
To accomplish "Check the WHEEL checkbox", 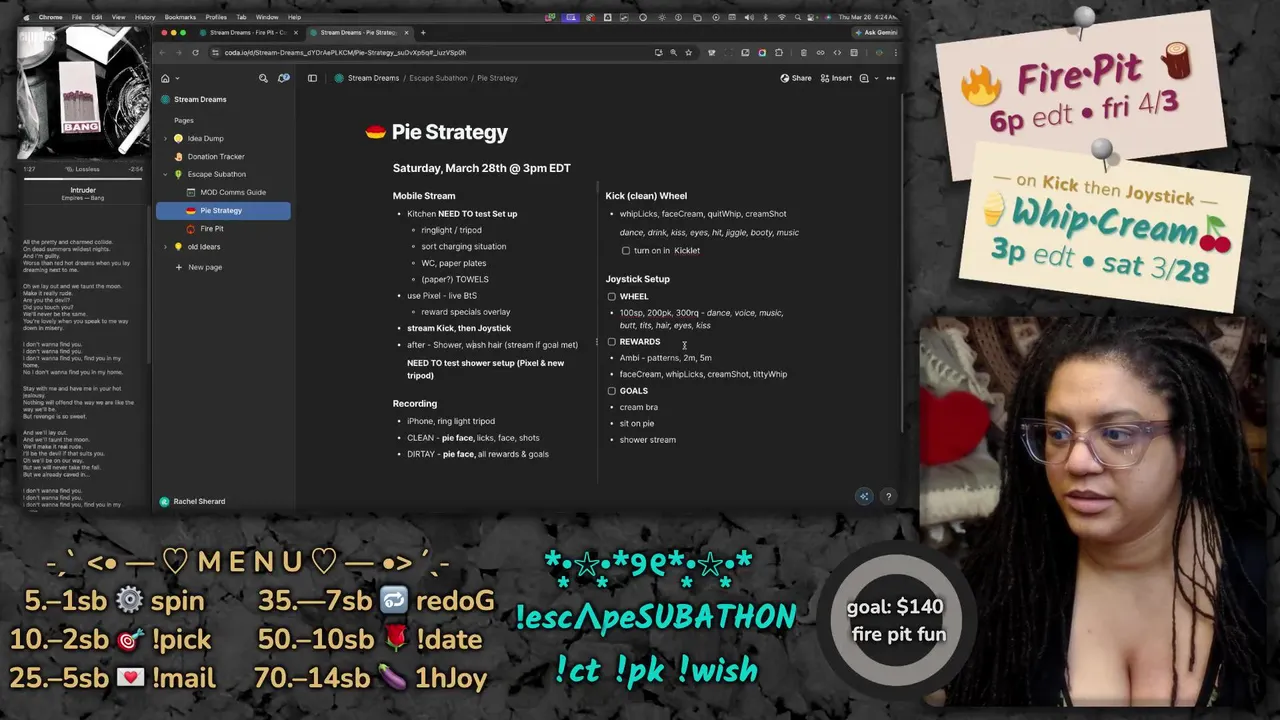I will [612, 296].
